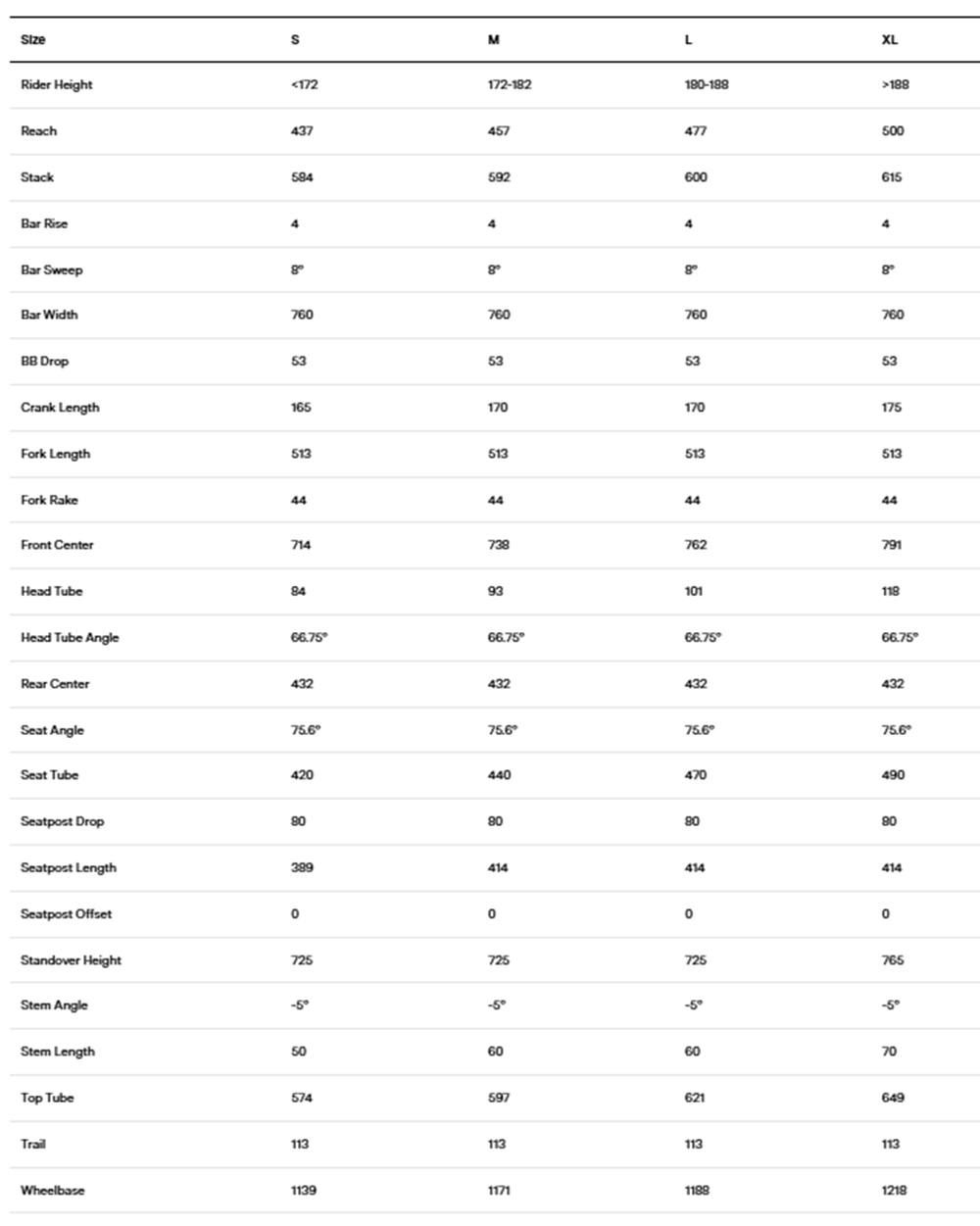Select the 172-182 rider height cell
This screenshot has width=980, height=1226.
510,85
